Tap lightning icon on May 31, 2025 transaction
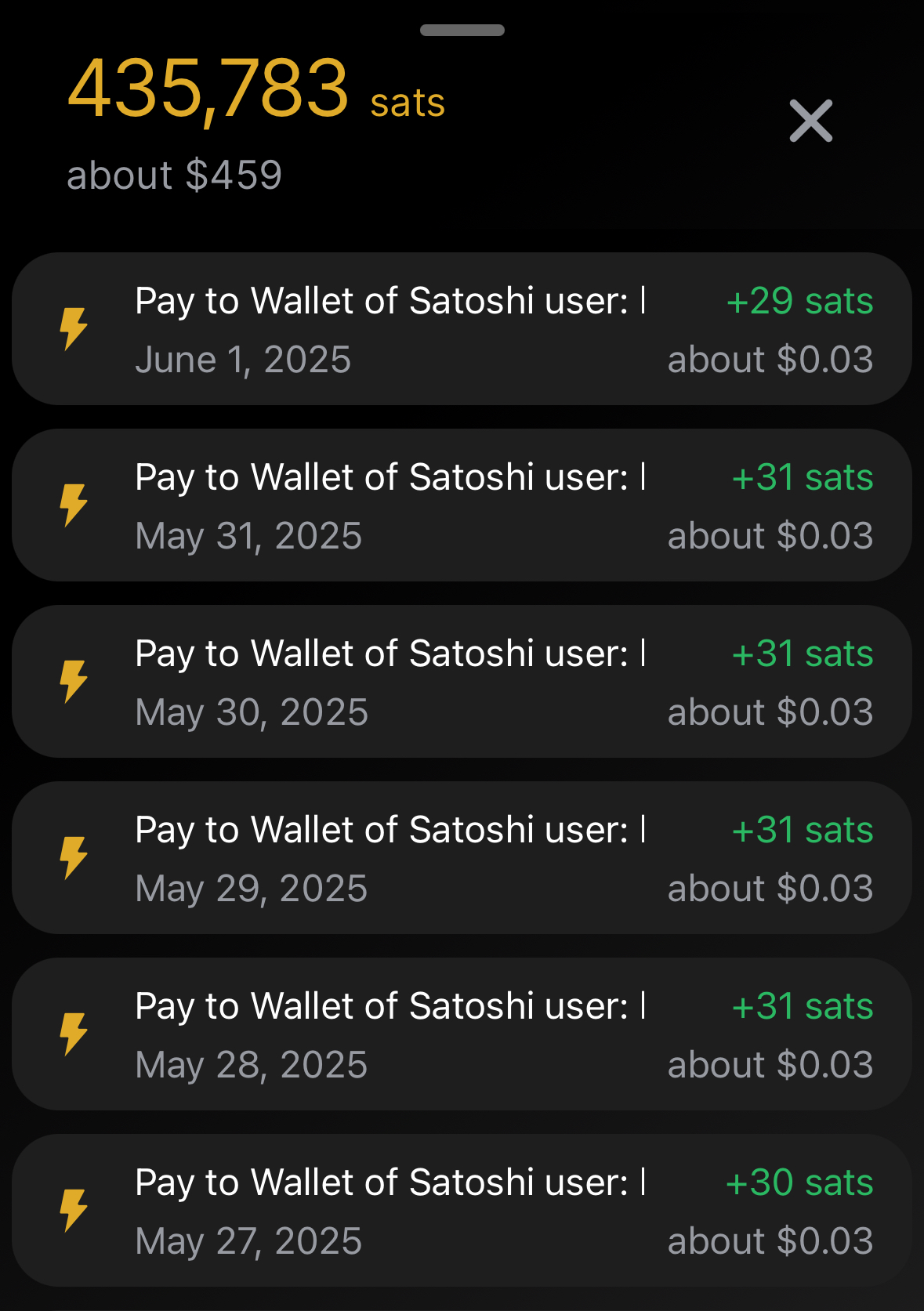The height and width of the screenshot is (1311, 924). tap(74, 505)
